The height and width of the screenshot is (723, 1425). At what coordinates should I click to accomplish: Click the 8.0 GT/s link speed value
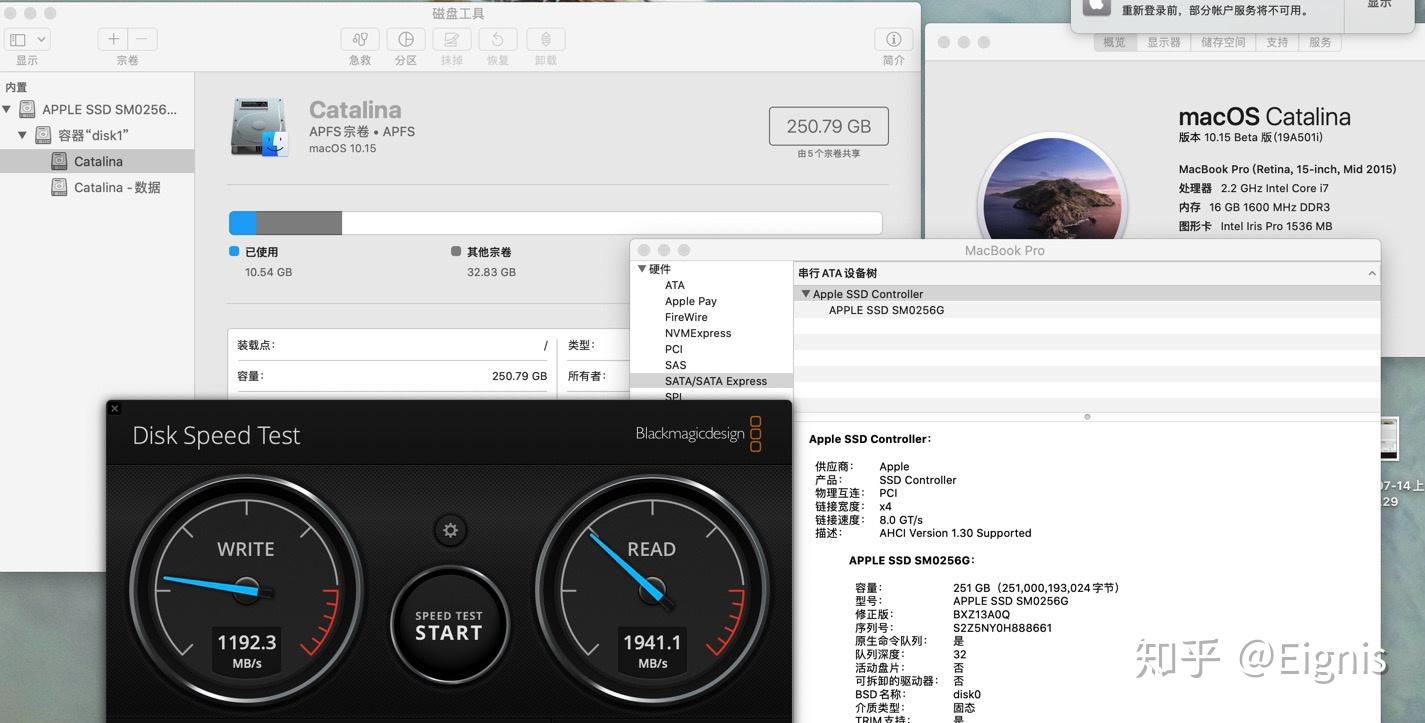pyautogui.click(x=901, y=520)
